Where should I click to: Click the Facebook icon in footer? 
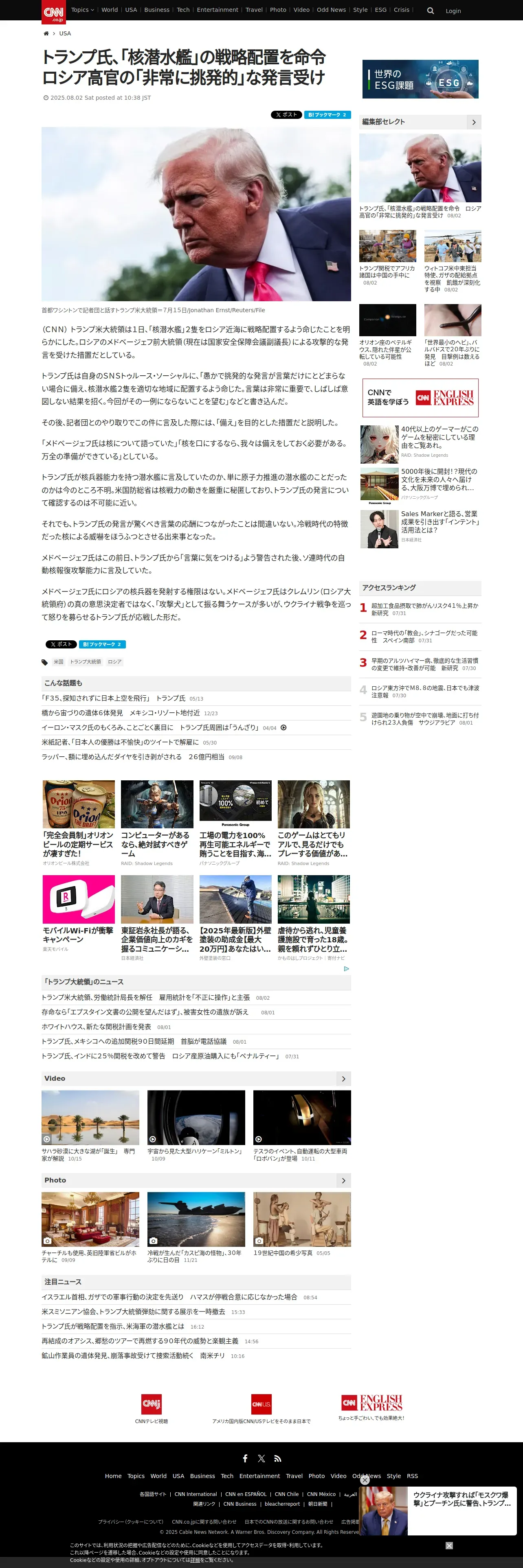point(245,1459)
